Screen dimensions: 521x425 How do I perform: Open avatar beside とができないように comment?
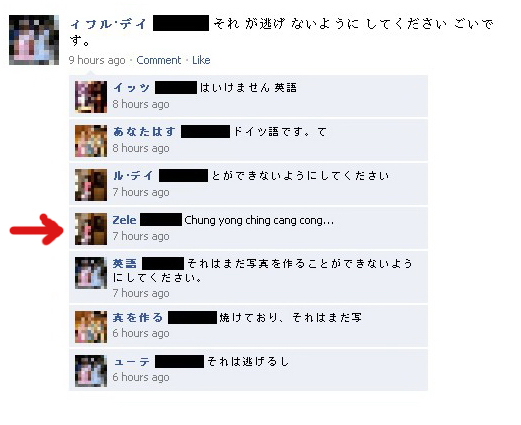pos(91,185)
